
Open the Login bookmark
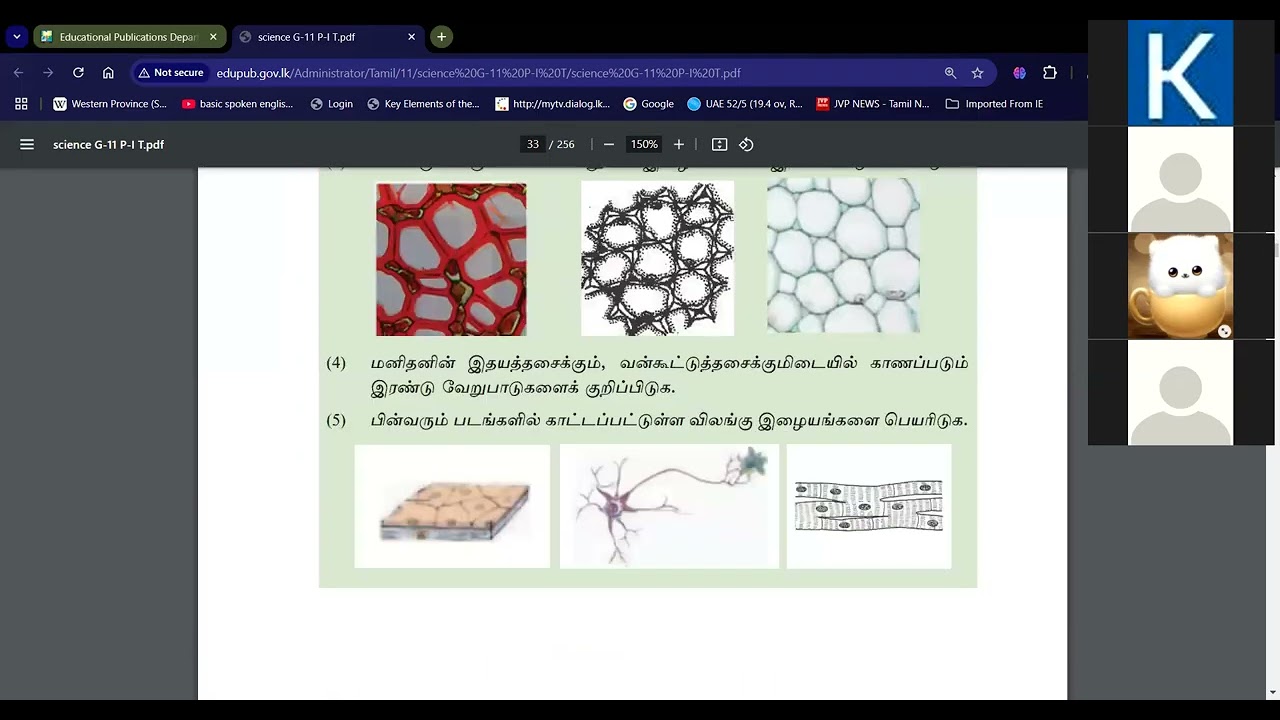point(331,104)
